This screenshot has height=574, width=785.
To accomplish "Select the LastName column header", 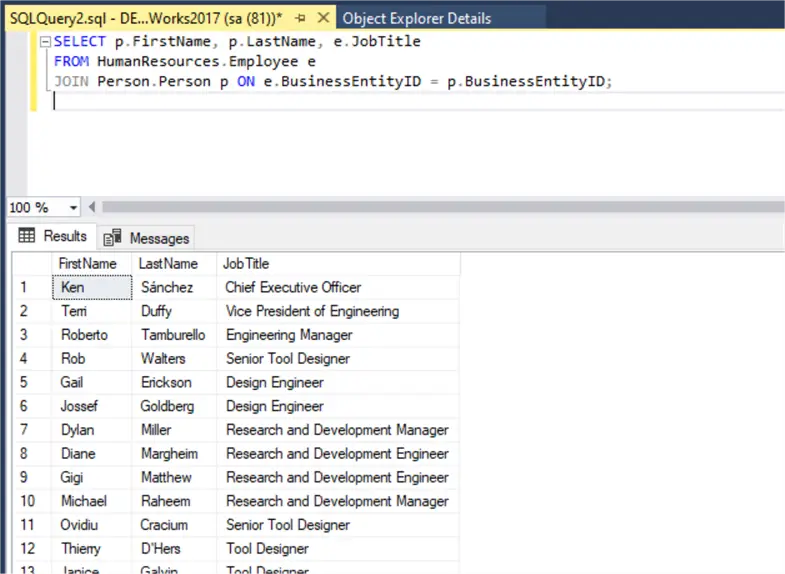I will 168,263.
